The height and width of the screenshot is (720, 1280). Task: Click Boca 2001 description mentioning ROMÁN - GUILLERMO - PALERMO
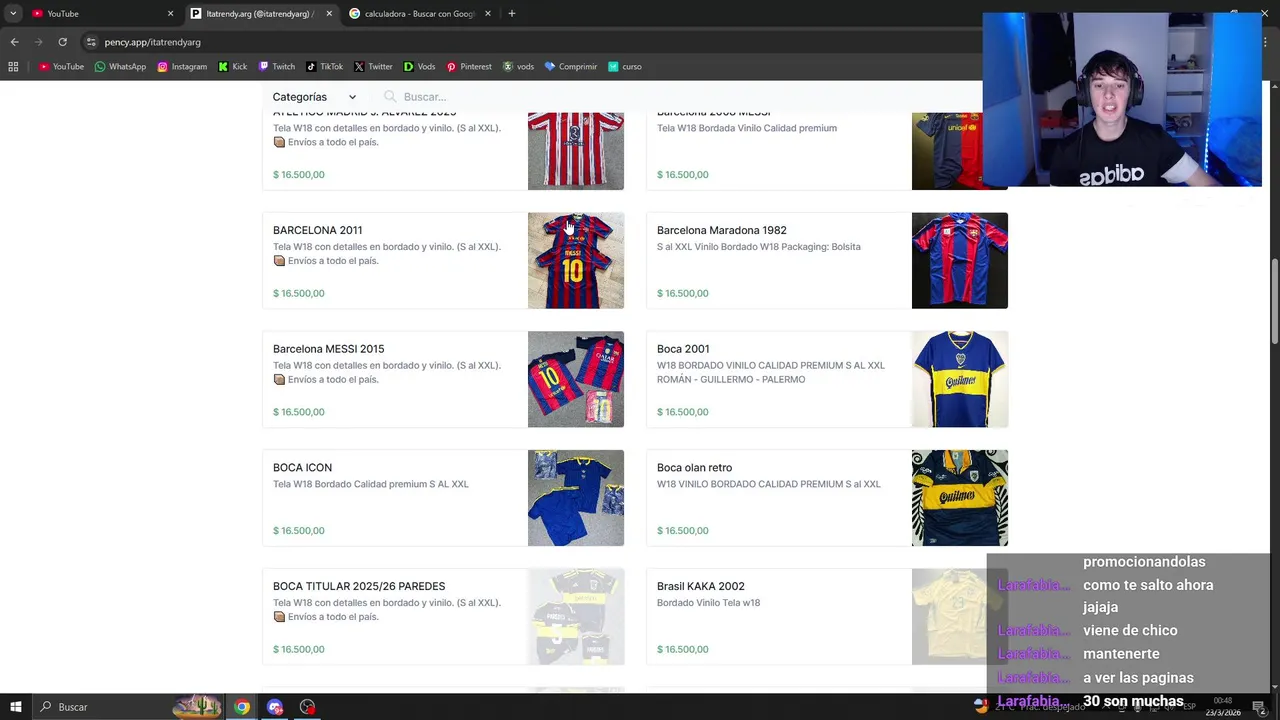point(771,372)
